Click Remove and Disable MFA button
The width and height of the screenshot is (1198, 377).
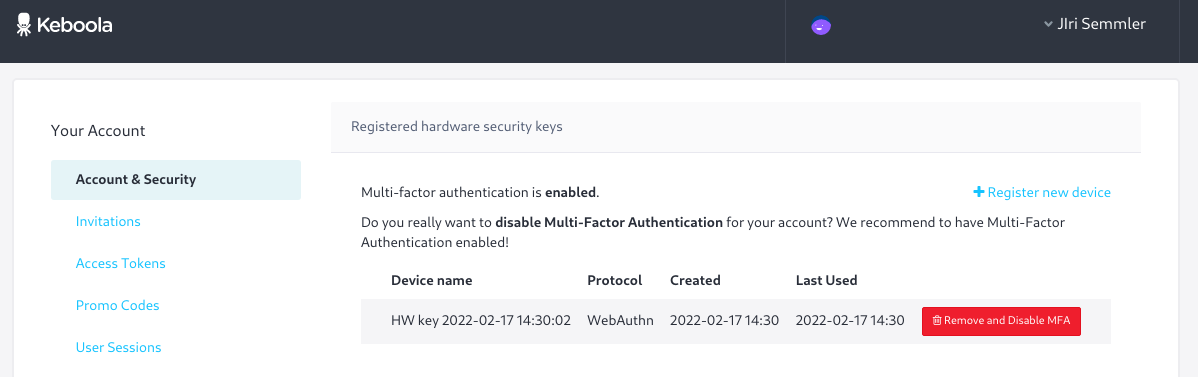pyautogui.click(x=1001, y=321)
